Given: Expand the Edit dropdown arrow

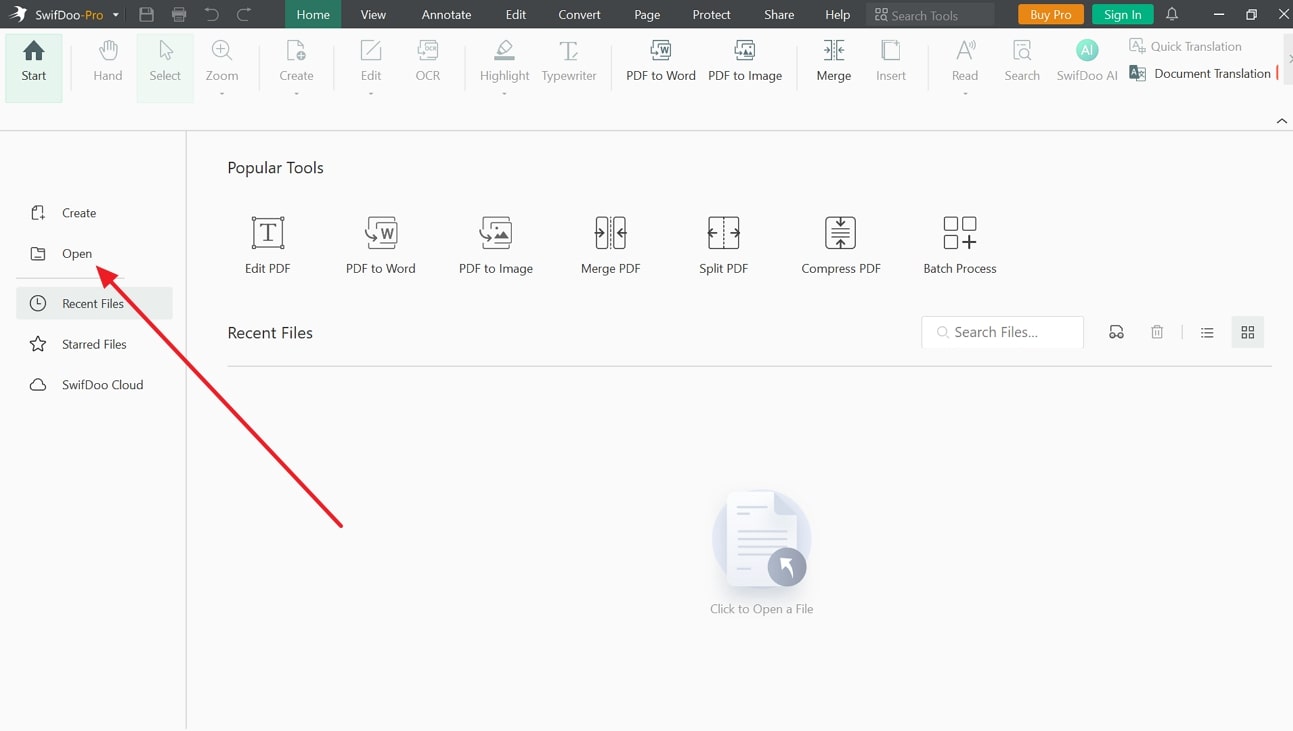Looking at the screenshot, I should pyautogui.click(x=371, y=94).
